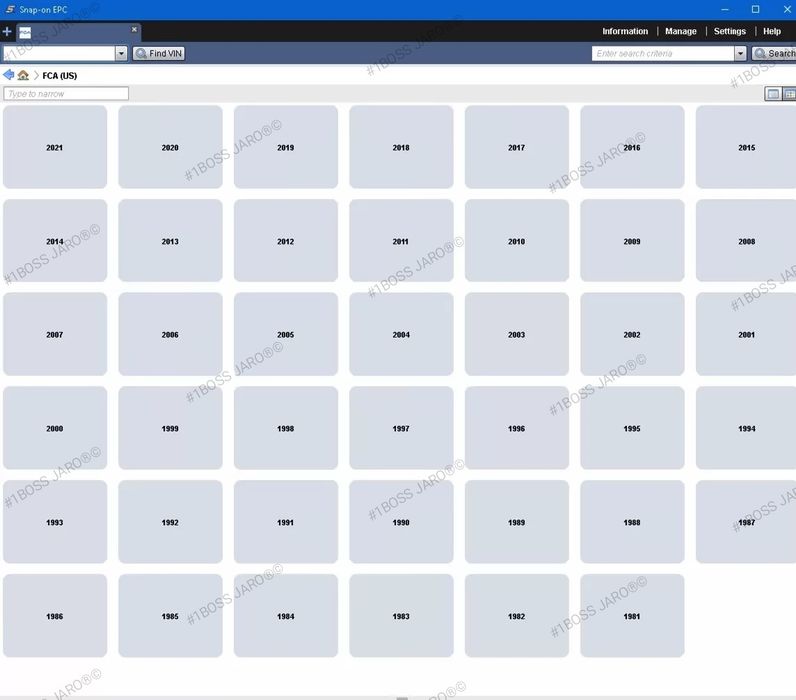Select the 1983 year tile
Image resolution: width=796 pixels, height=700 pixels.
[x=401, y=616]
